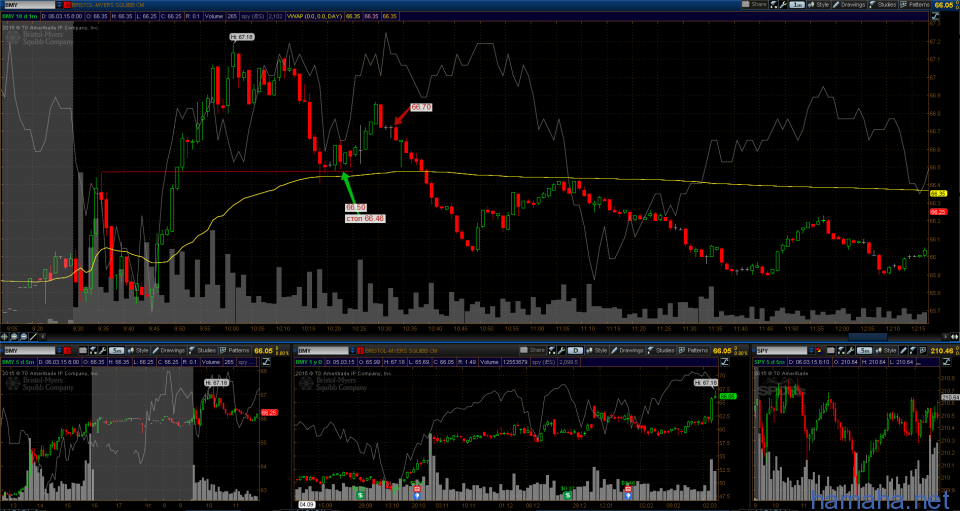Click scroll right arrow under main chart
The image size is (960, 511).
pos(944,337)
